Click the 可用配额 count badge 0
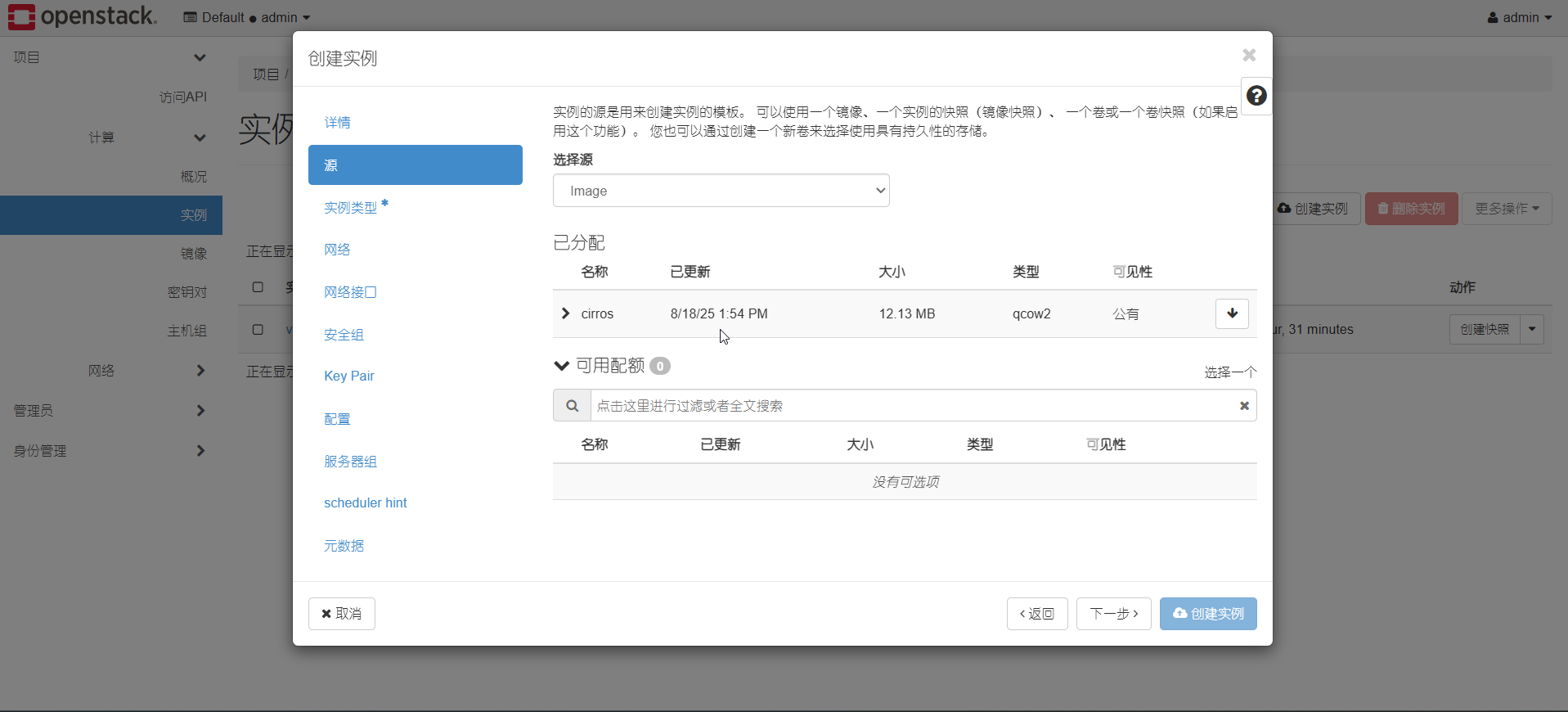The image size is (1568, 712). pos(660,366)
